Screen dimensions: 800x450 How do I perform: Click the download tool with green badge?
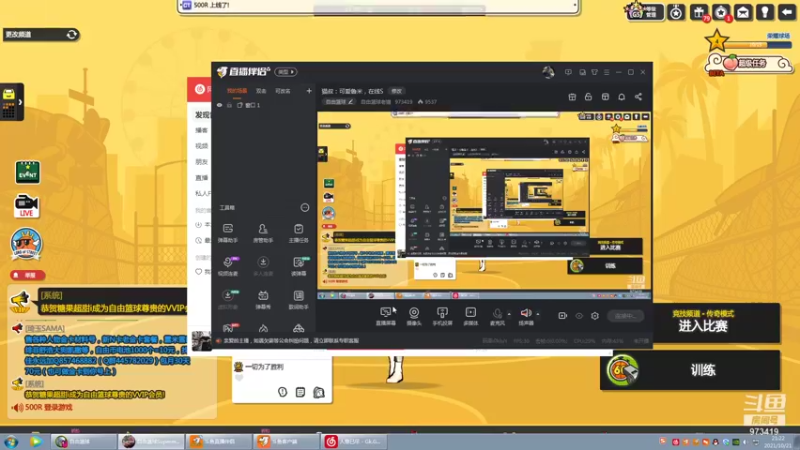coord(228,299)
